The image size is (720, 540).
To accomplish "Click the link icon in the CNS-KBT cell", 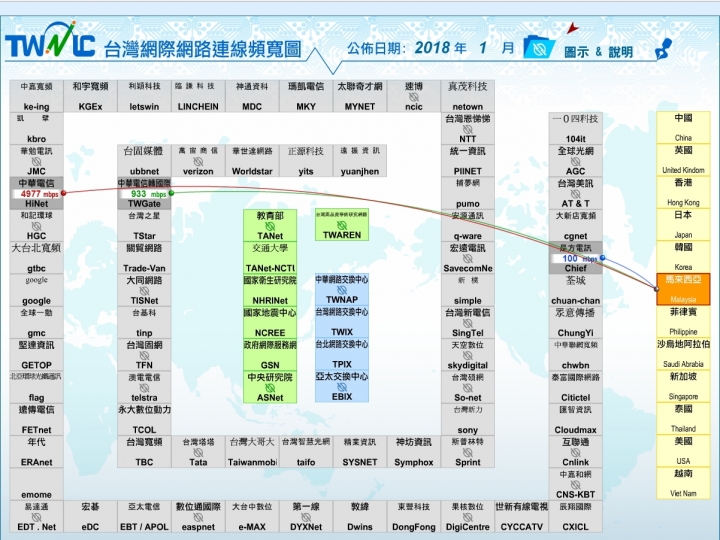I will point(575,485).
